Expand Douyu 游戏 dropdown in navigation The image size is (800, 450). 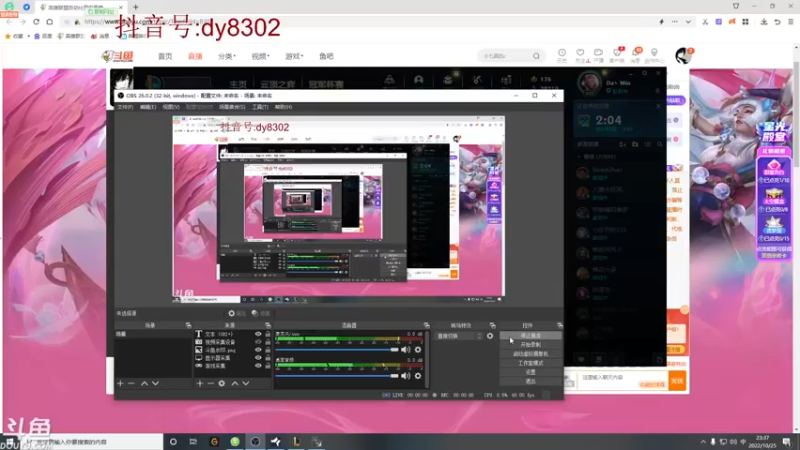click(294, 56)
